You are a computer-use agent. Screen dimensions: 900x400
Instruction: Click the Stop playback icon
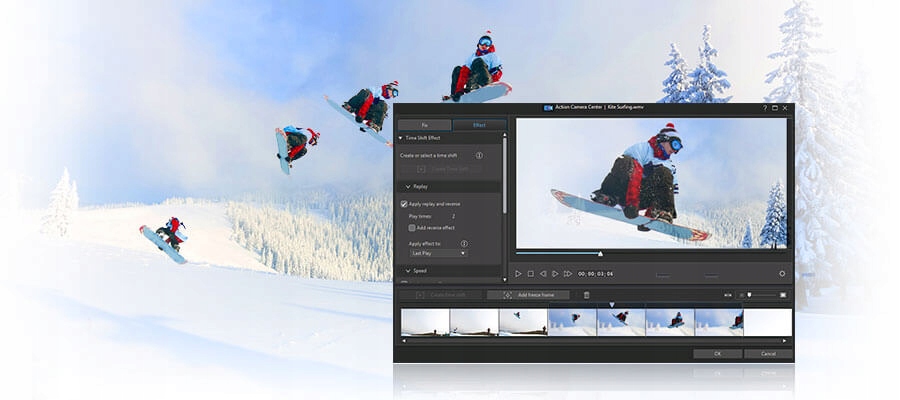point(531,273)
